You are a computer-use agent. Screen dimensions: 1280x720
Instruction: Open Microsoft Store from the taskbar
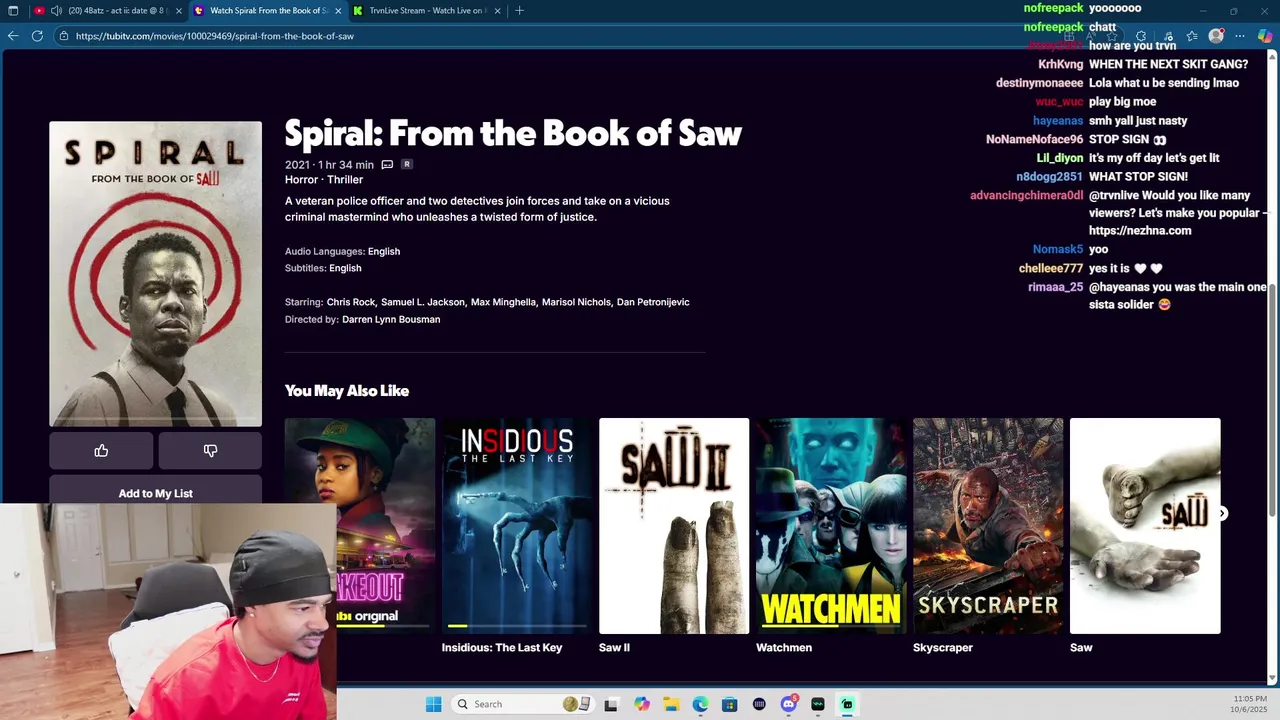point(730,704)
